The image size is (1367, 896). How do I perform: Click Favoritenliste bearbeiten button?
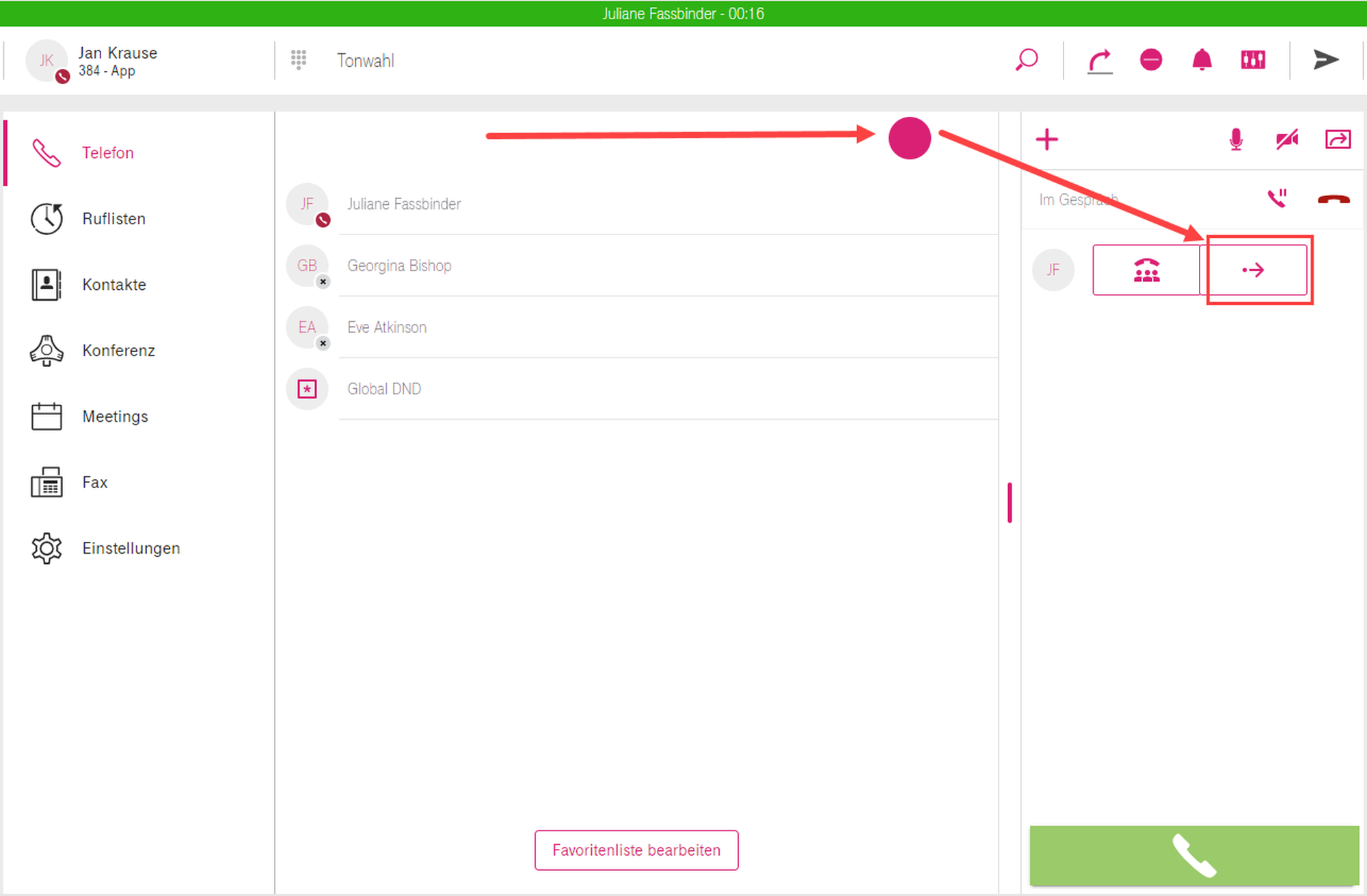pyautogui.click(x=636, y=850)
